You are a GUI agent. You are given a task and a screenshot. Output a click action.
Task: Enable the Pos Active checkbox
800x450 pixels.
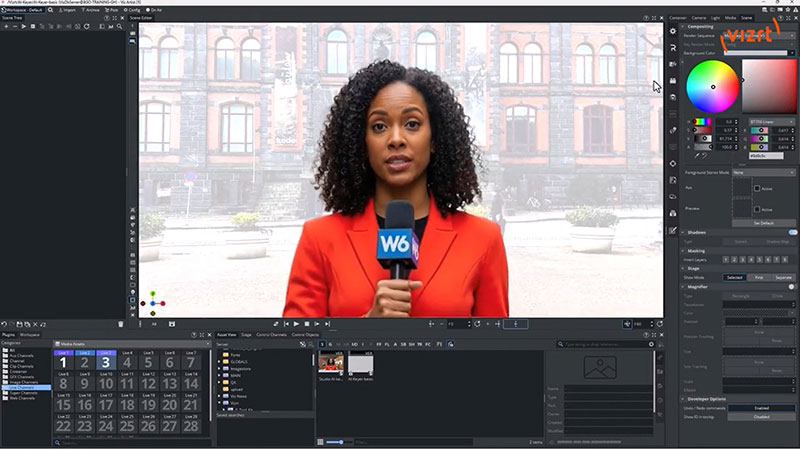point(757,188)
